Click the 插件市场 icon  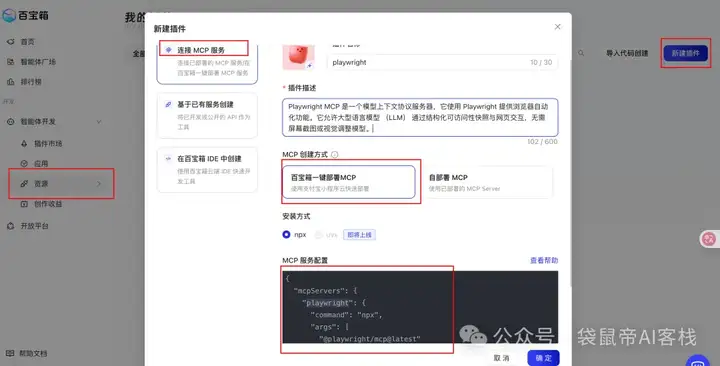tap(24, 144)
